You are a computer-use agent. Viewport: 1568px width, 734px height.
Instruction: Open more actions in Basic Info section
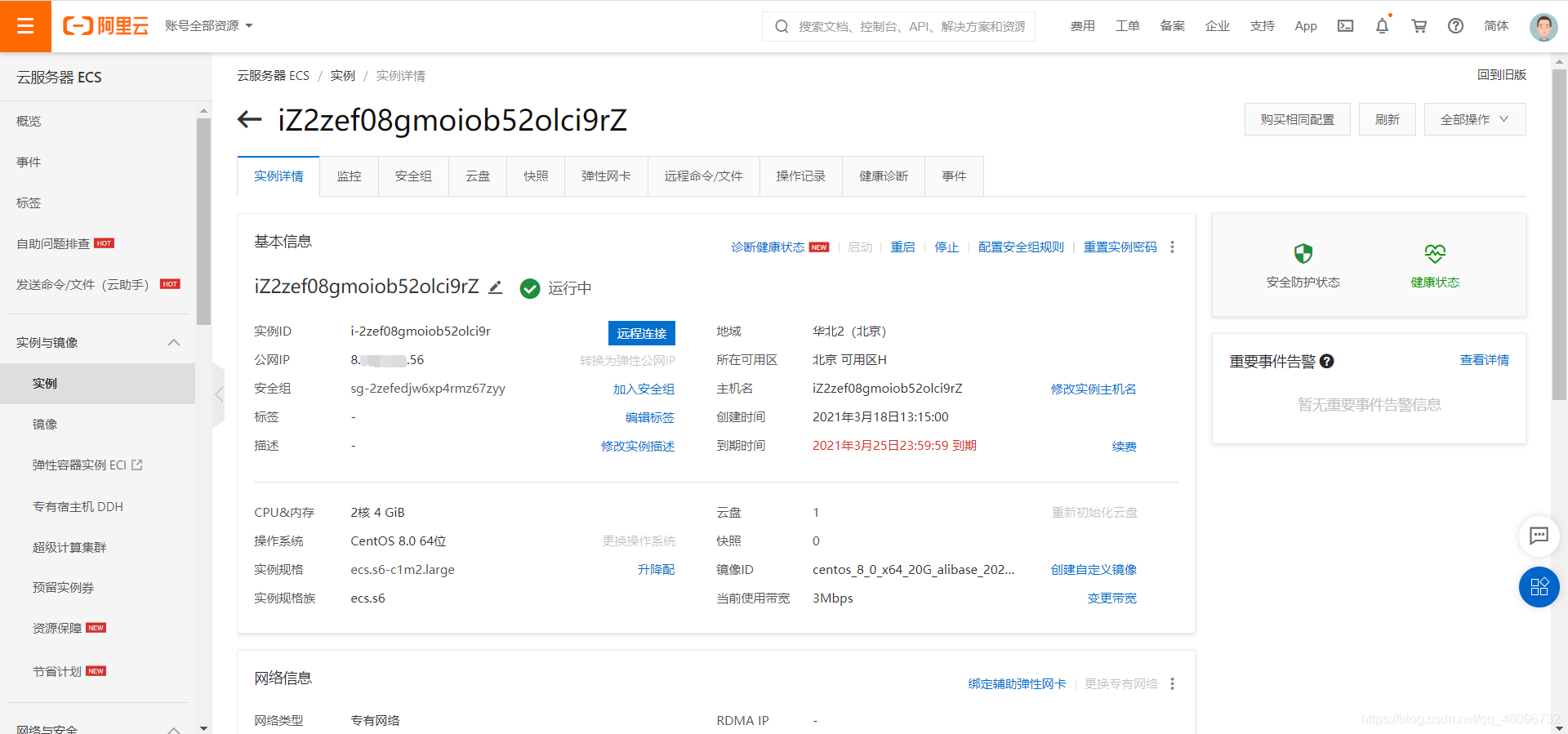point(1172,247)
